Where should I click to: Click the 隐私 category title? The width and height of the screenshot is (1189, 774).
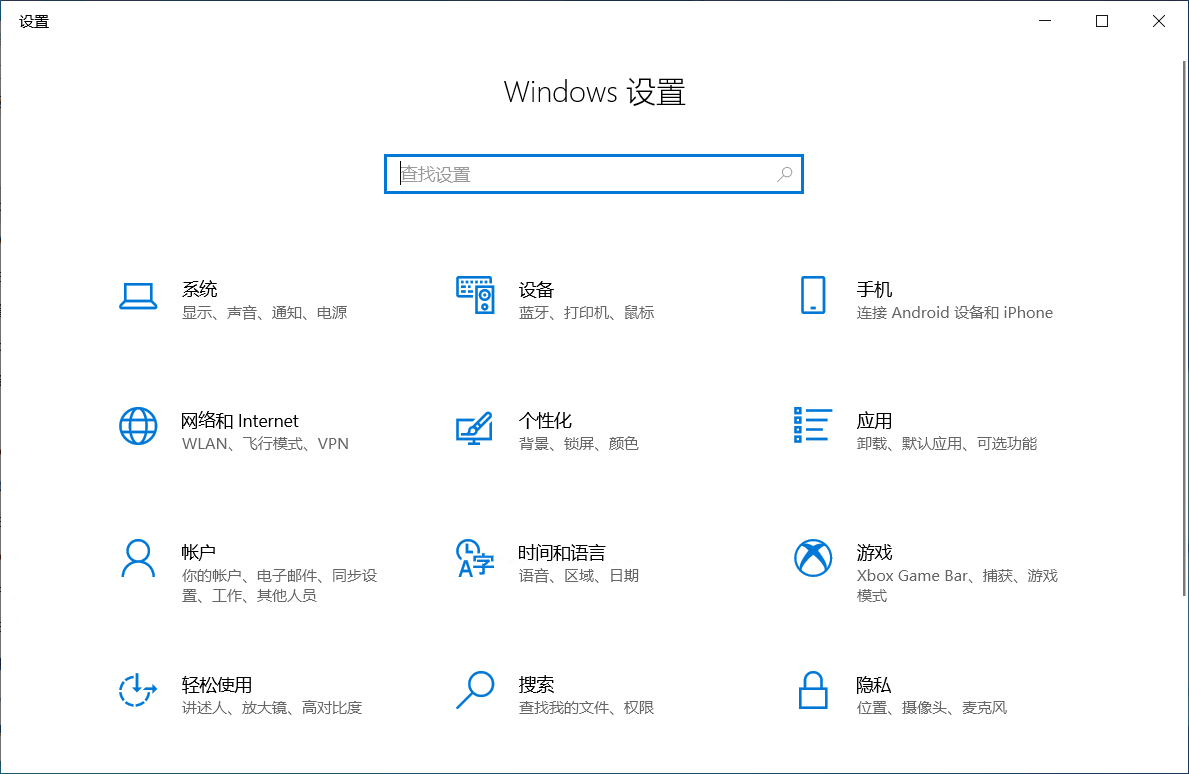874,685
